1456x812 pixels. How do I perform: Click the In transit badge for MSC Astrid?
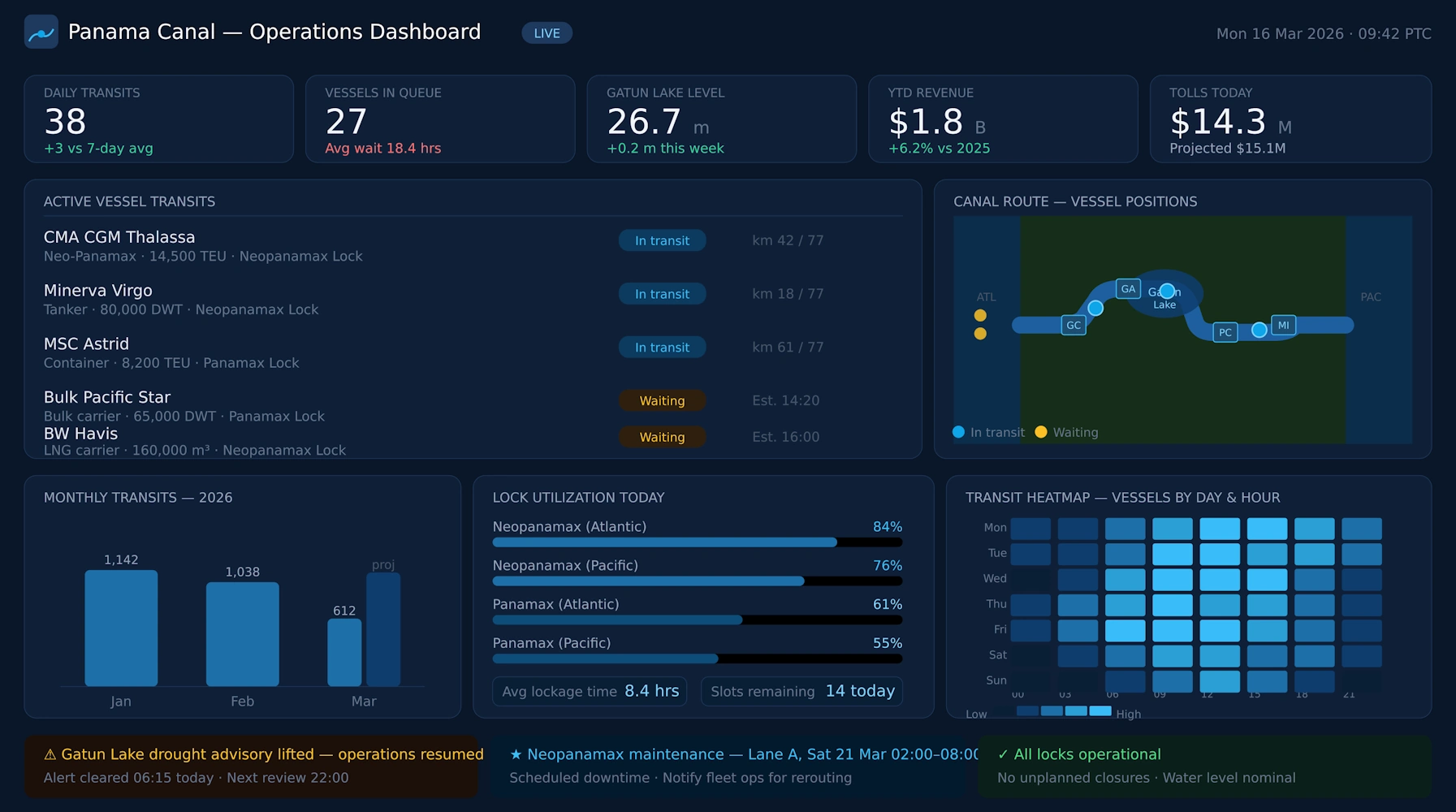coord(662,347)
